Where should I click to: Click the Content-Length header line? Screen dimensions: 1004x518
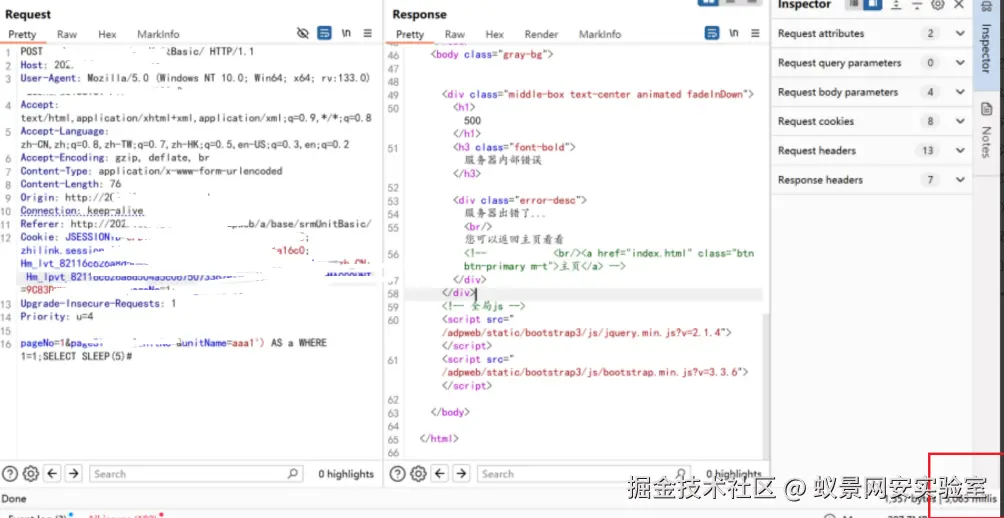[70, 184]
